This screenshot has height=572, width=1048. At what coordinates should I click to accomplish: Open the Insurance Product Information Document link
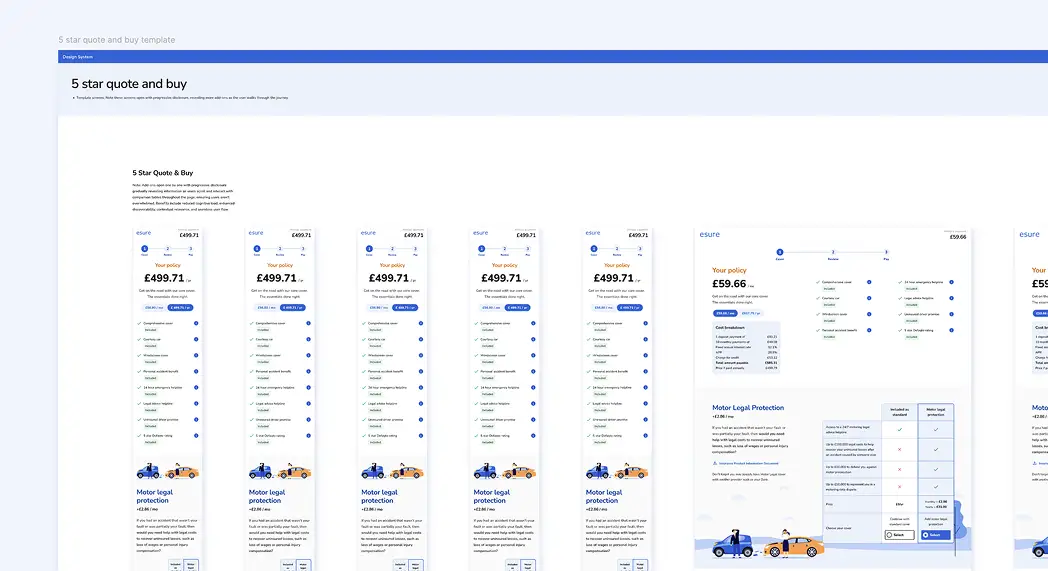point(750,463)
